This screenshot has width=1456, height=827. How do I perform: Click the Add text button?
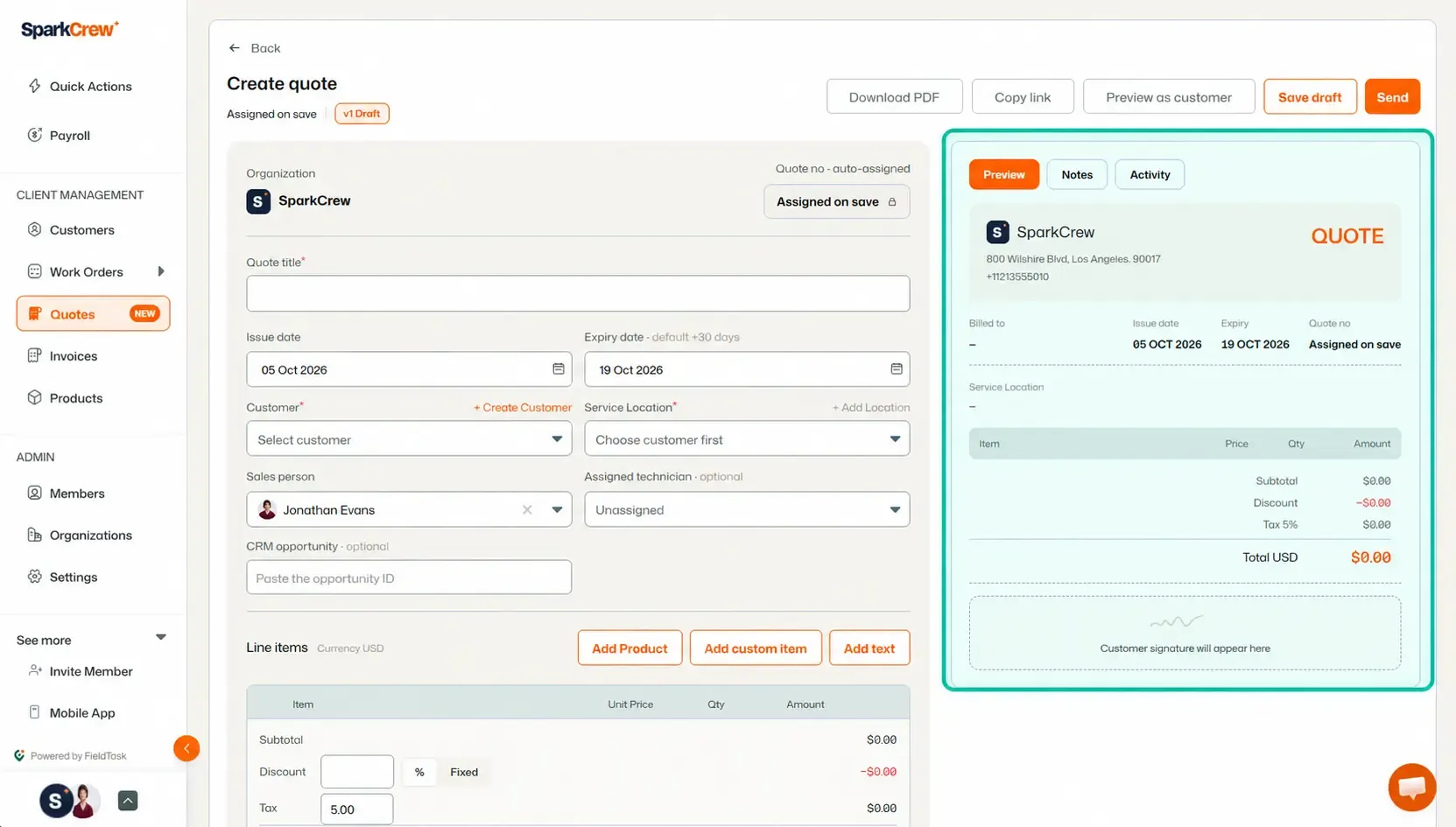[x=869, y=648]
